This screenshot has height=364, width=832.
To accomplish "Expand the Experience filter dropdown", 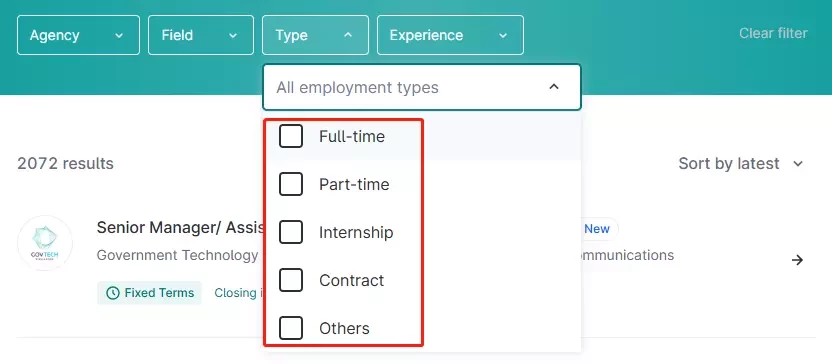I will (450, 35).
